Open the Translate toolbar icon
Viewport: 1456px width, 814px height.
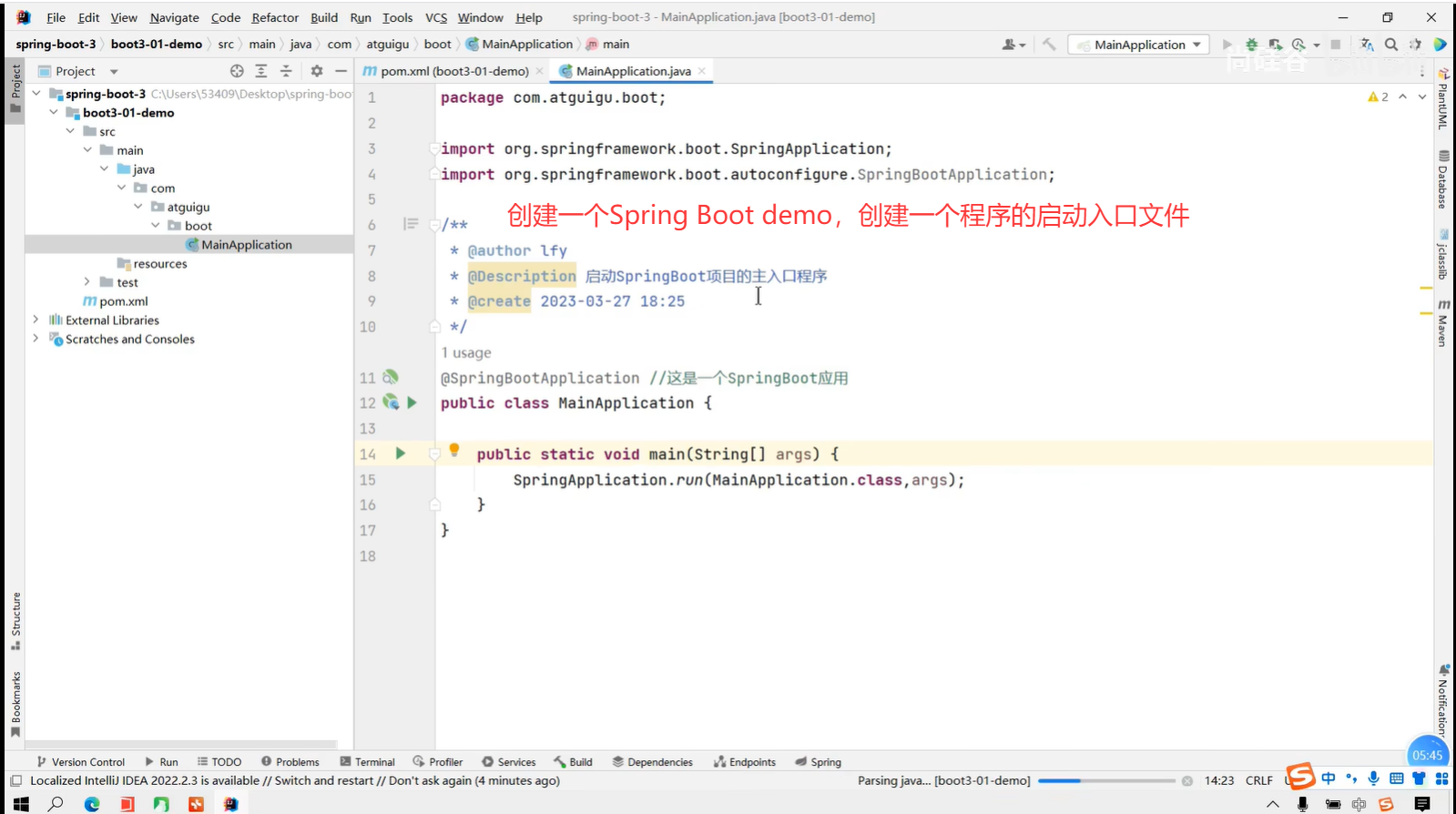(x=1367, y=44)
